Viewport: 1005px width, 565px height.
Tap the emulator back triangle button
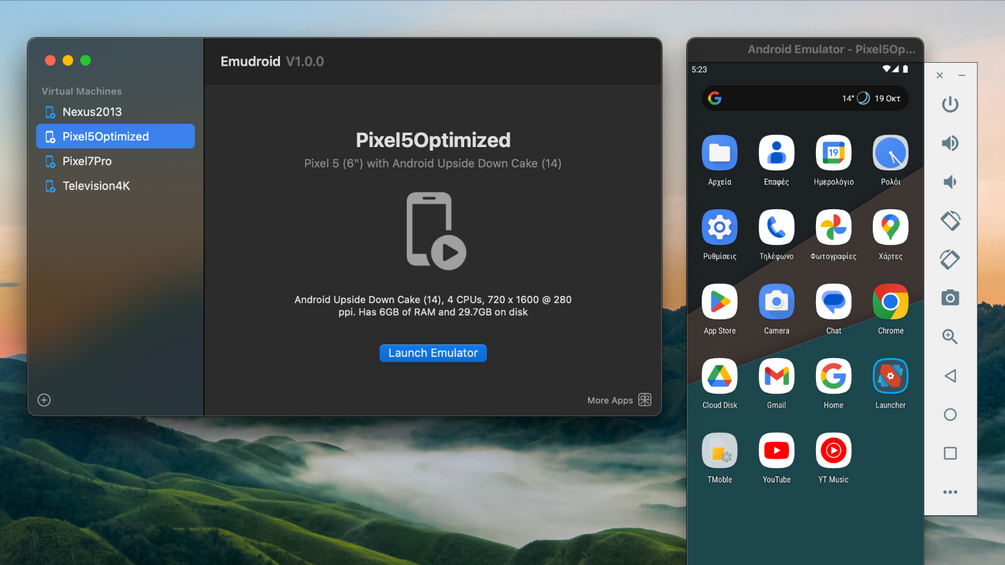950,376
